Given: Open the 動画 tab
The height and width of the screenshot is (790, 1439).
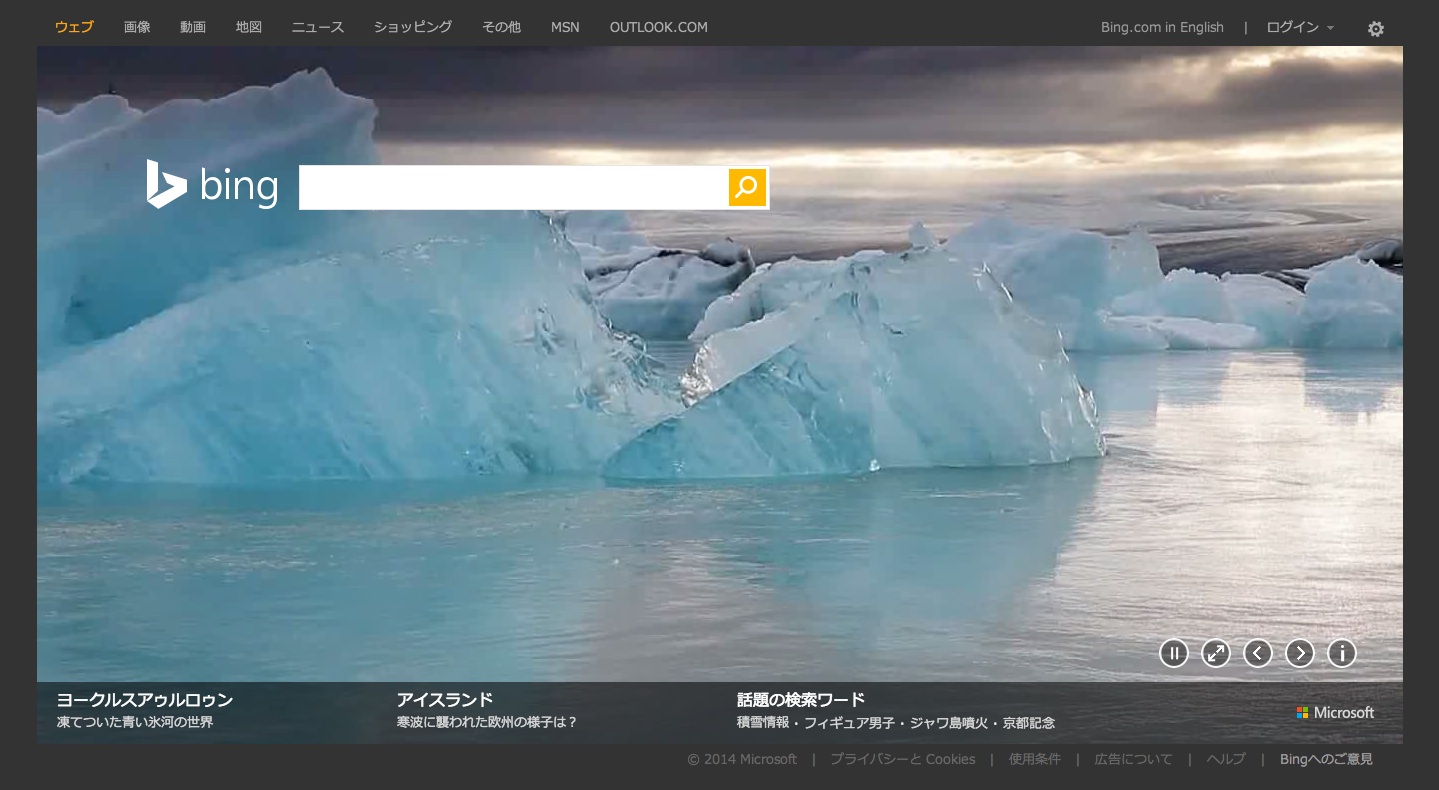Looking at the screenshot, I should [193, 27].
